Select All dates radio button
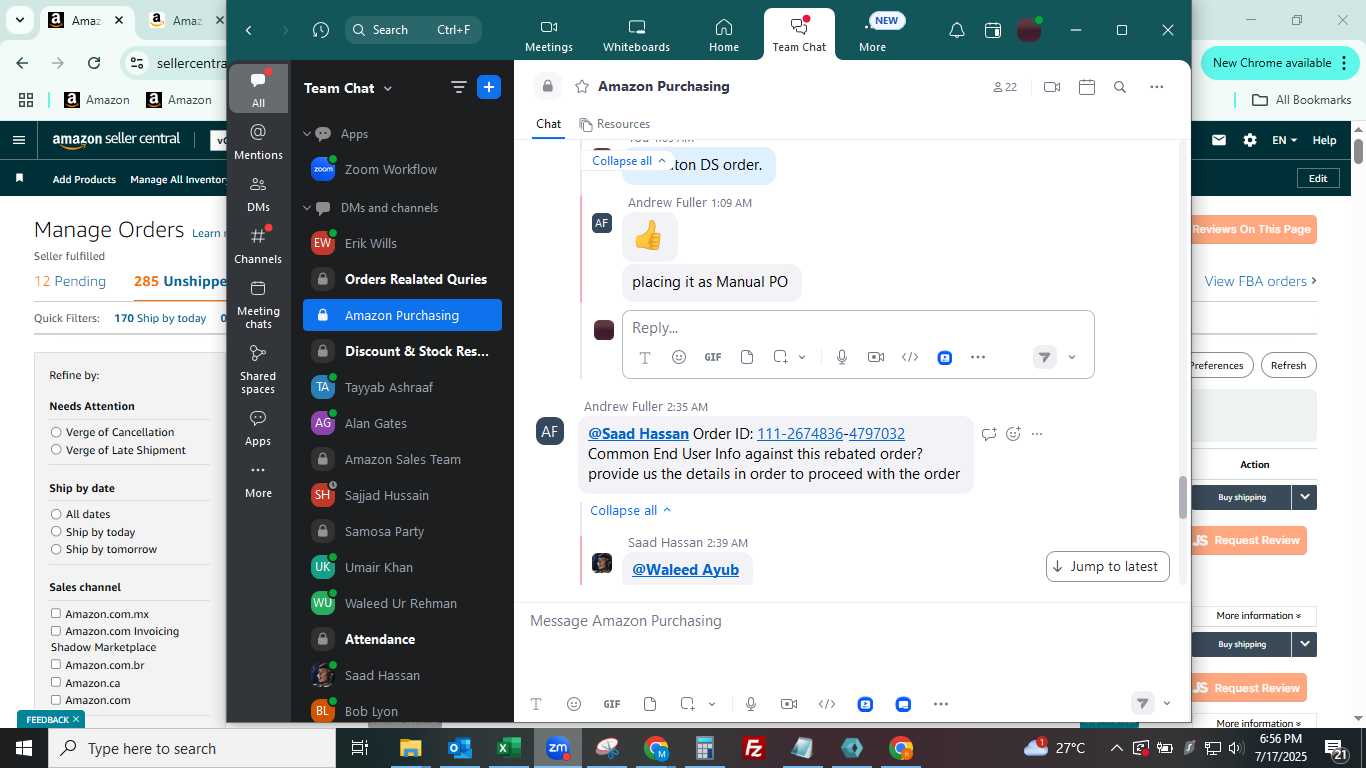Image resolution: width=1366 pixels, height=768 pixels. pos(56,514)
